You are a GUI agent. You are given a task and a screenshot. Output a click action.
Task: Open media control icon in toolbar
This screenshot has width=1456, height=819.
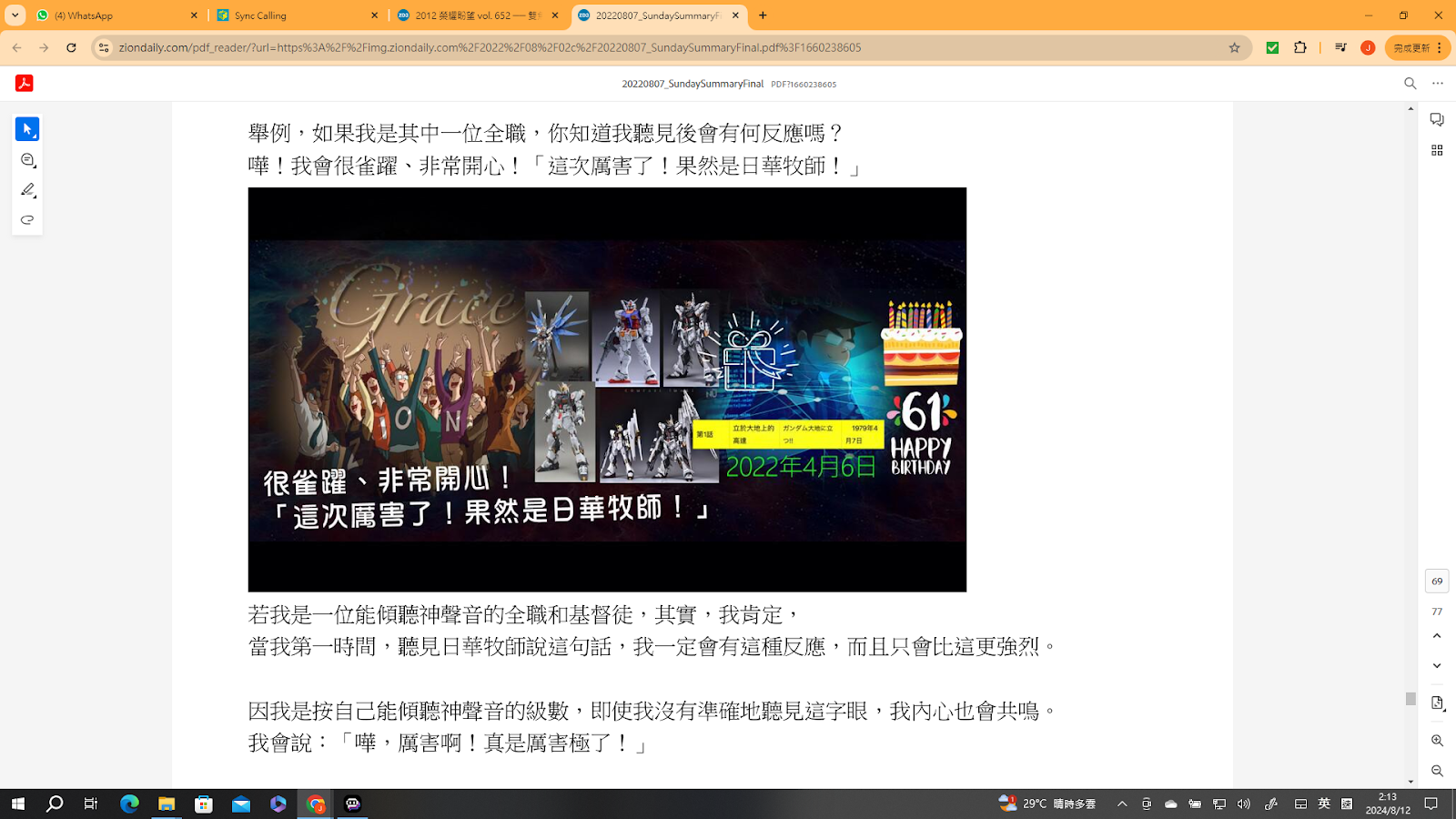(1340, 47)
